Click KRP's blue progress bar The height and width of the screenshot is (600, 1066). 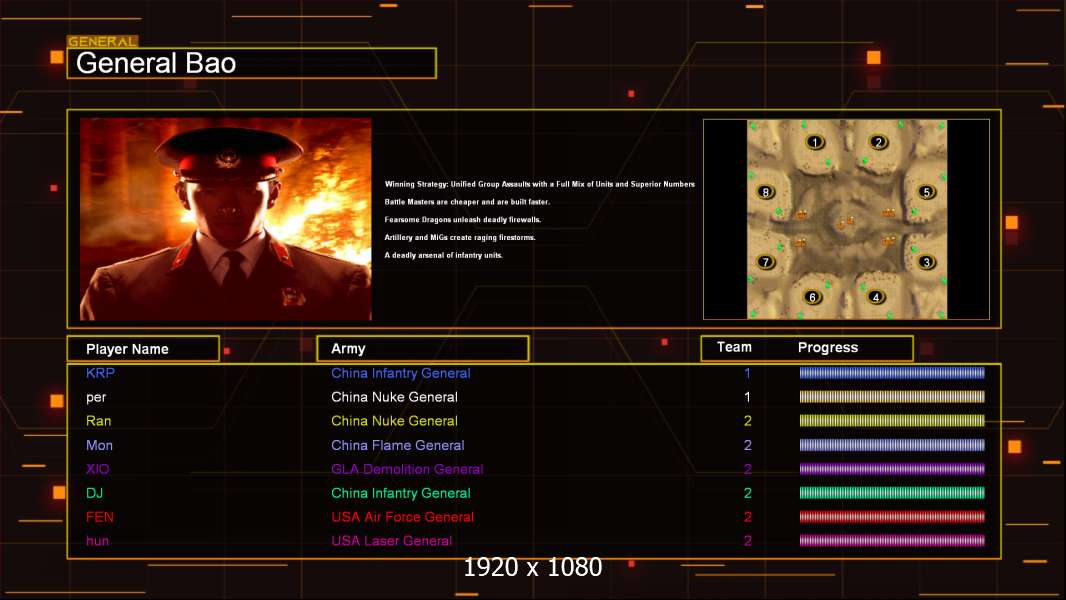click(x=892, y=372)
